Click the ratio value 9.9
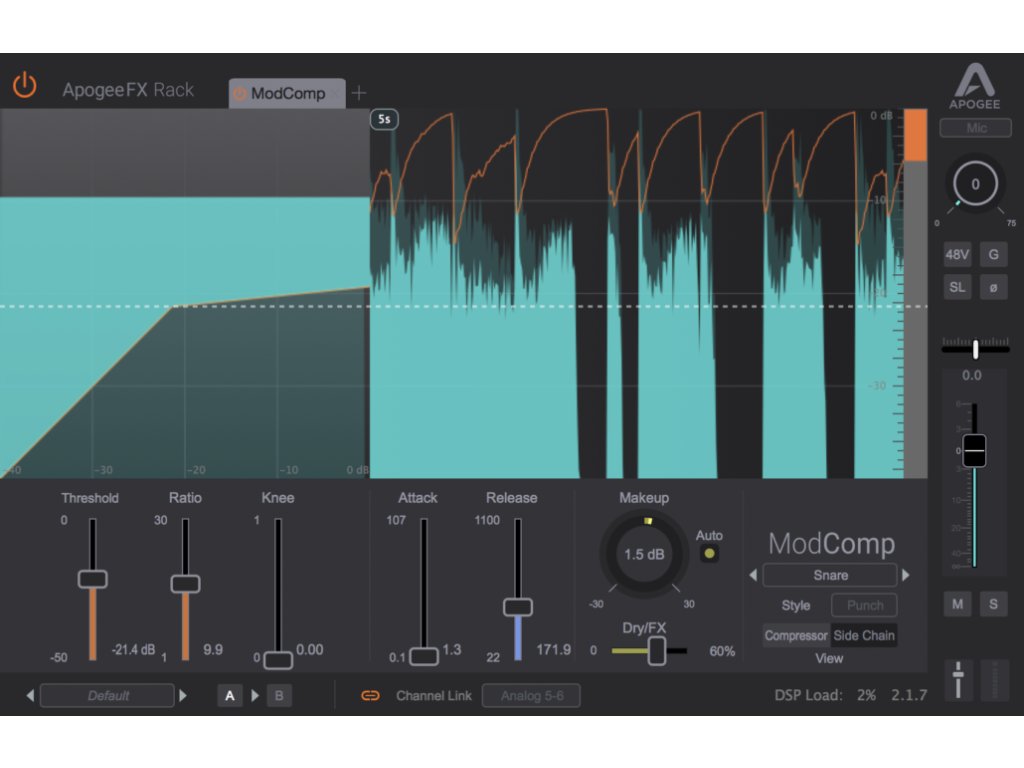The width and height of the screenshot is (1024, 768). click(213, 650)
